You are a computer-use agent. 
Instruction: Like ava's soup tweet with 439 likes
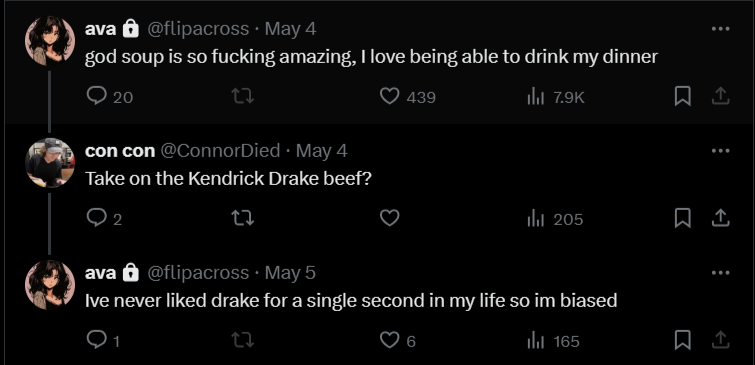coord(407,96)
